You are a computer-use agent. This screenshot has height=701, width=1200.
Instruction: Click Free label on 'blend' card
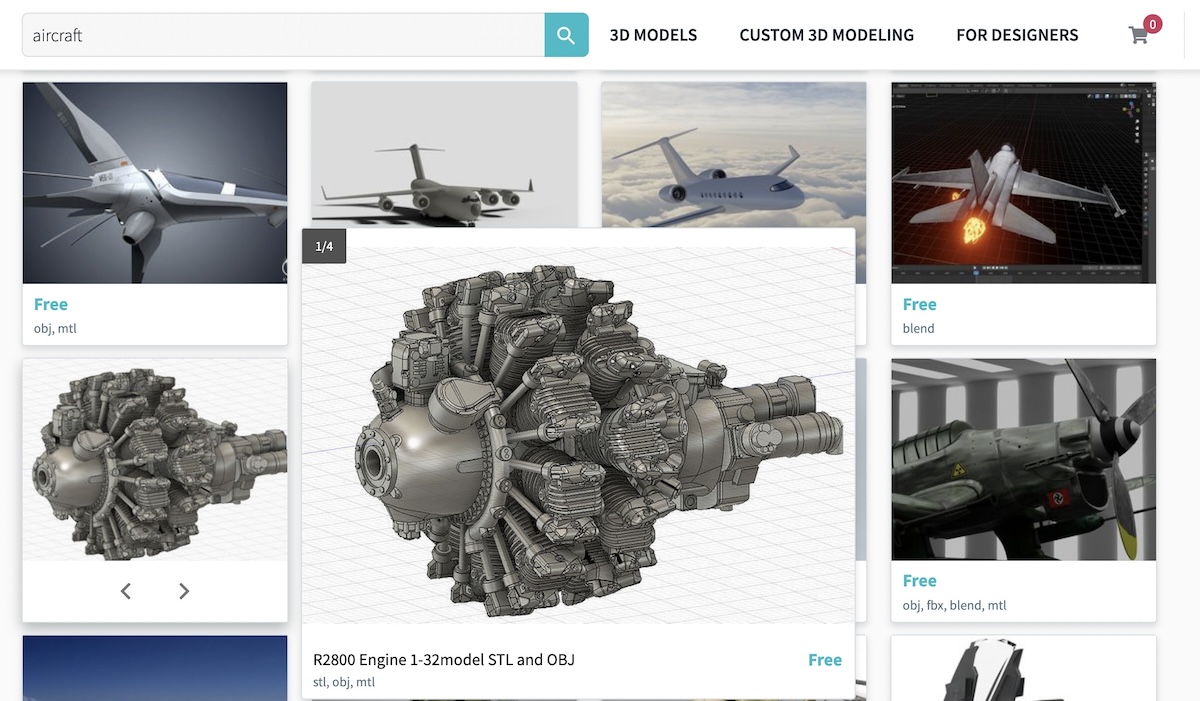[x=920, y=304]
